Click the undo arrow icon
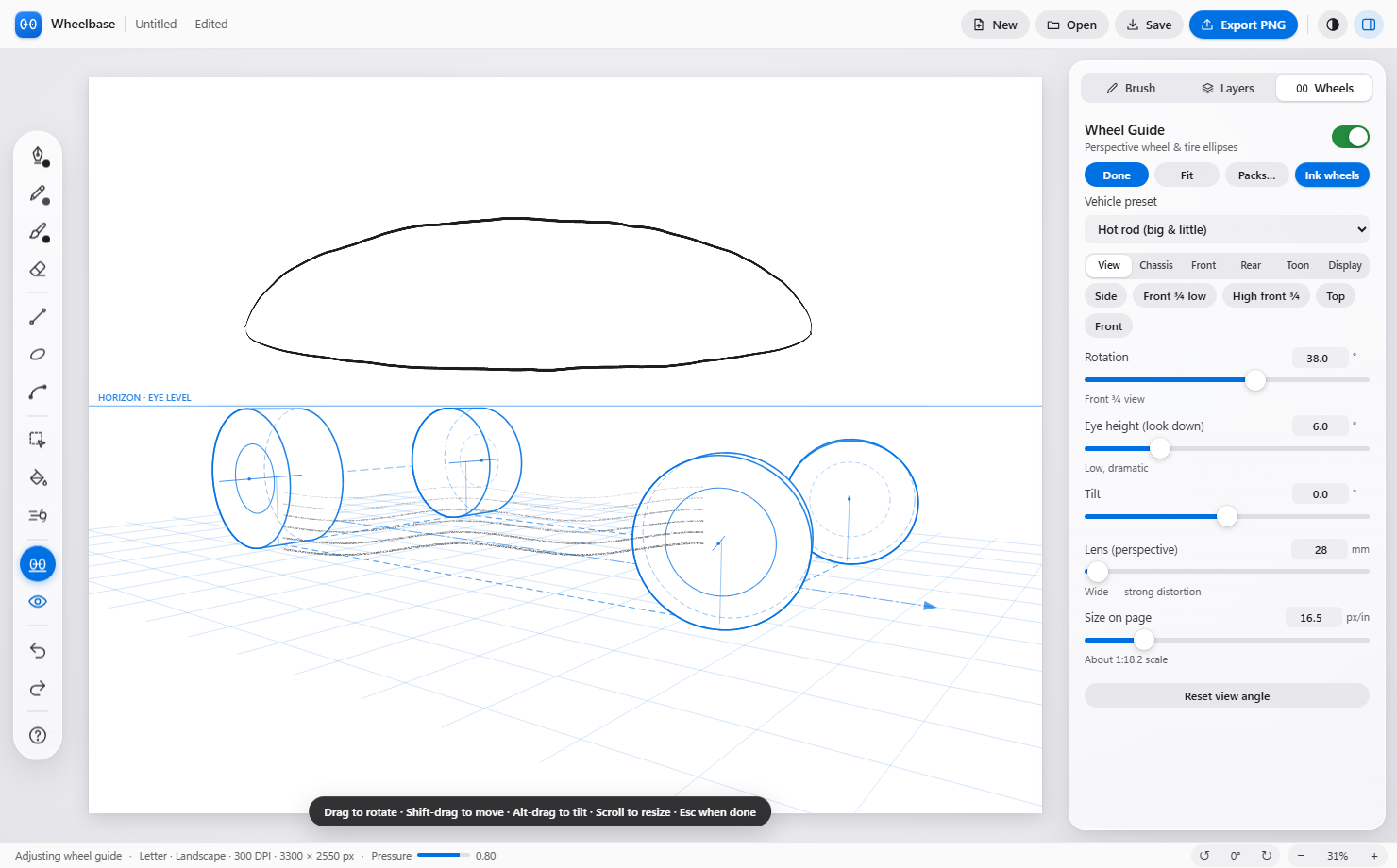The image size is (1397, 868). 38,650
